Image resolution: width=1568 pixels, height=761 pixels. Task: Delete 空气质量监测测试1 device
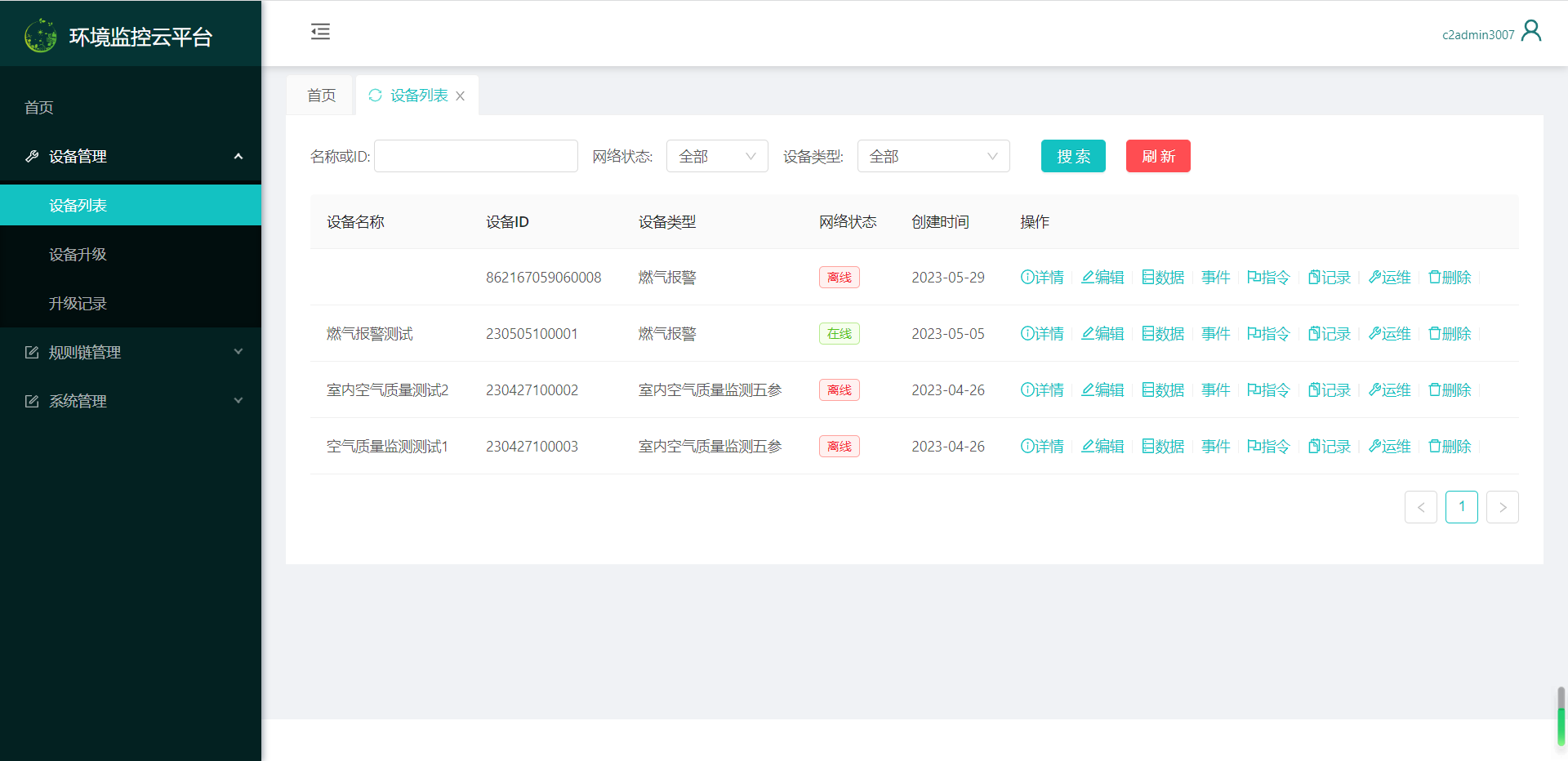1450,447
